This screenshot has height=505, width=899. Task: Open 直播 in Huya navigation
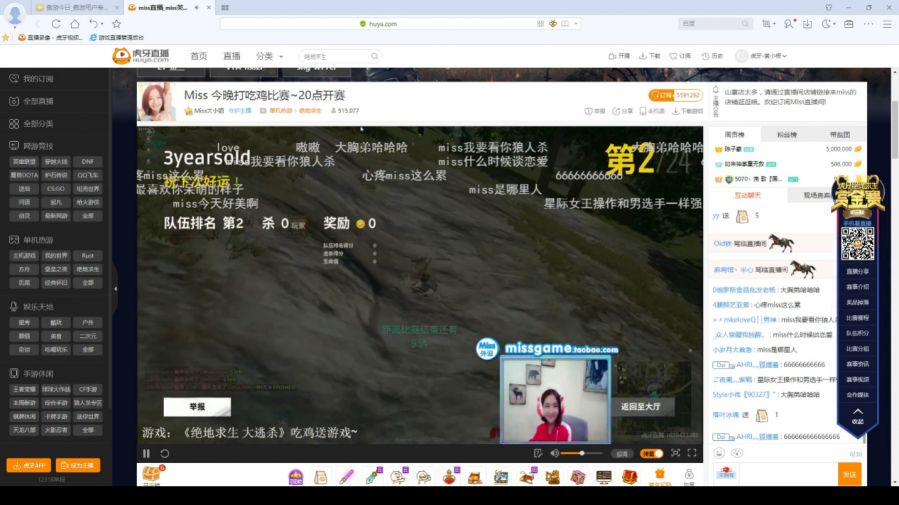232,56
